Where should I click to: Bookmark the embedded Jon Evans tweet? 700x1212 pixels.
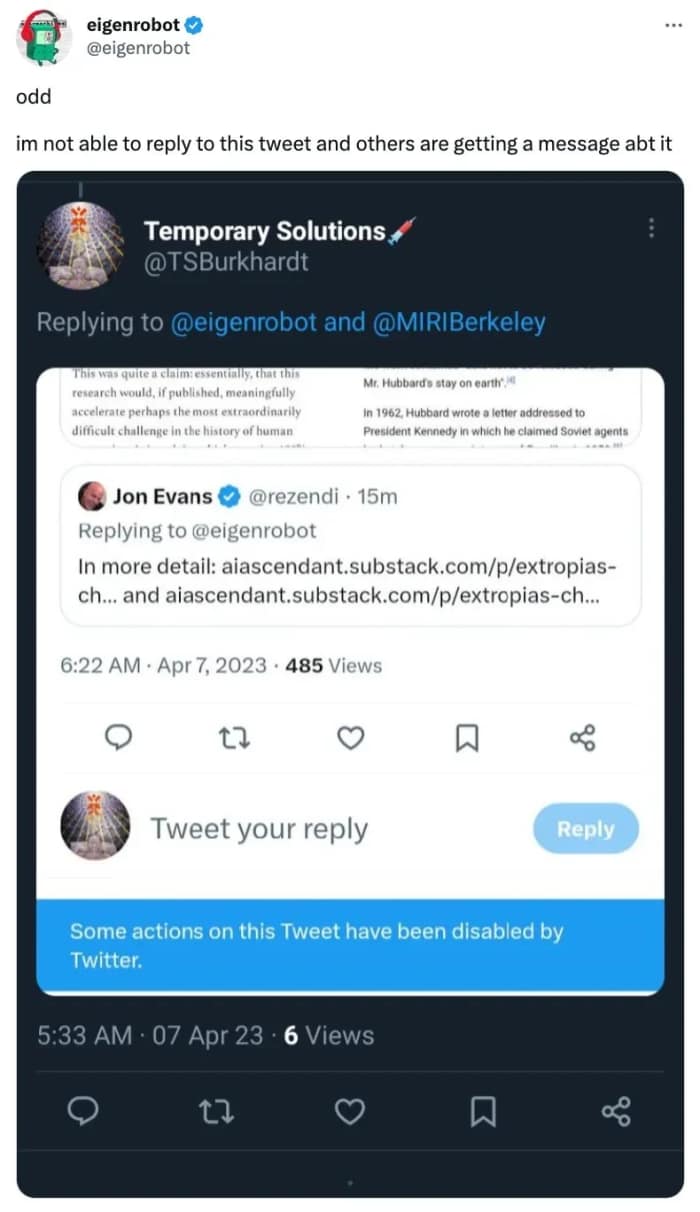pyautogui.click(x=465, y=737)
